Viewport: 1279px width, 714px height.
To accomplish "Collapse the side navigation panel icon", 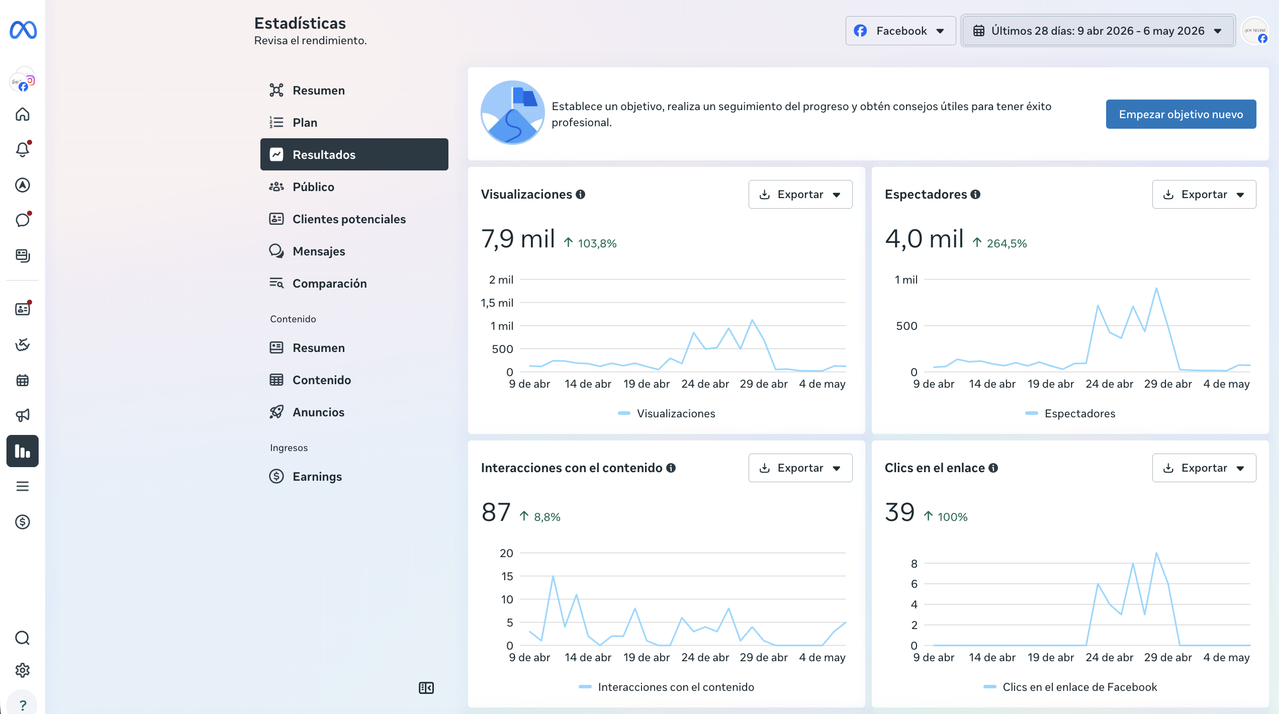I will point(426,688).
